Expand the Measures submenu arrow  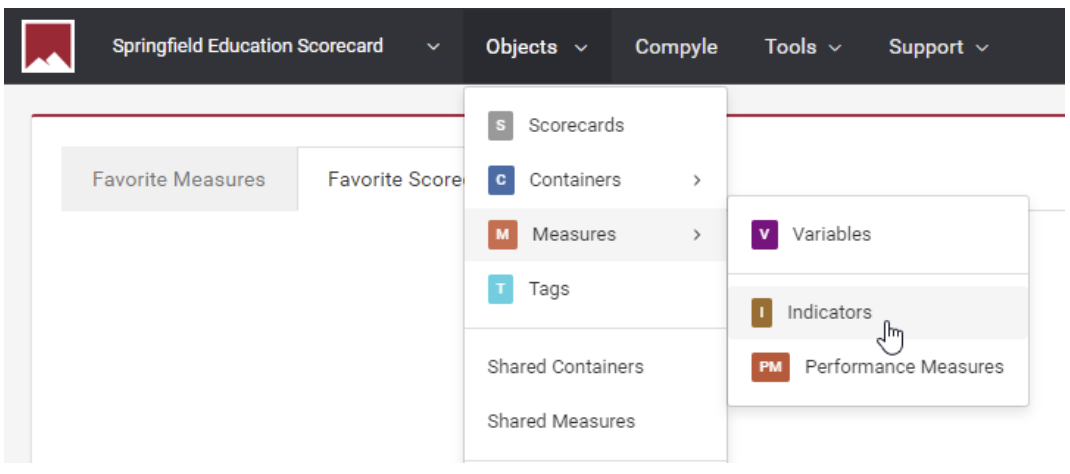697,235
